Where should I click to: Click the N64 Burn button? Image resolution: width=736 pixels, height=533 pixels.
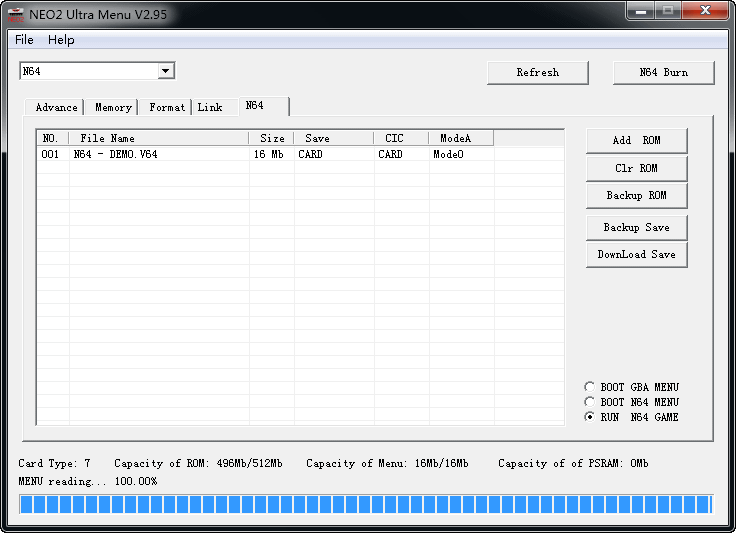pyautogui.click(x=663, y=72)
